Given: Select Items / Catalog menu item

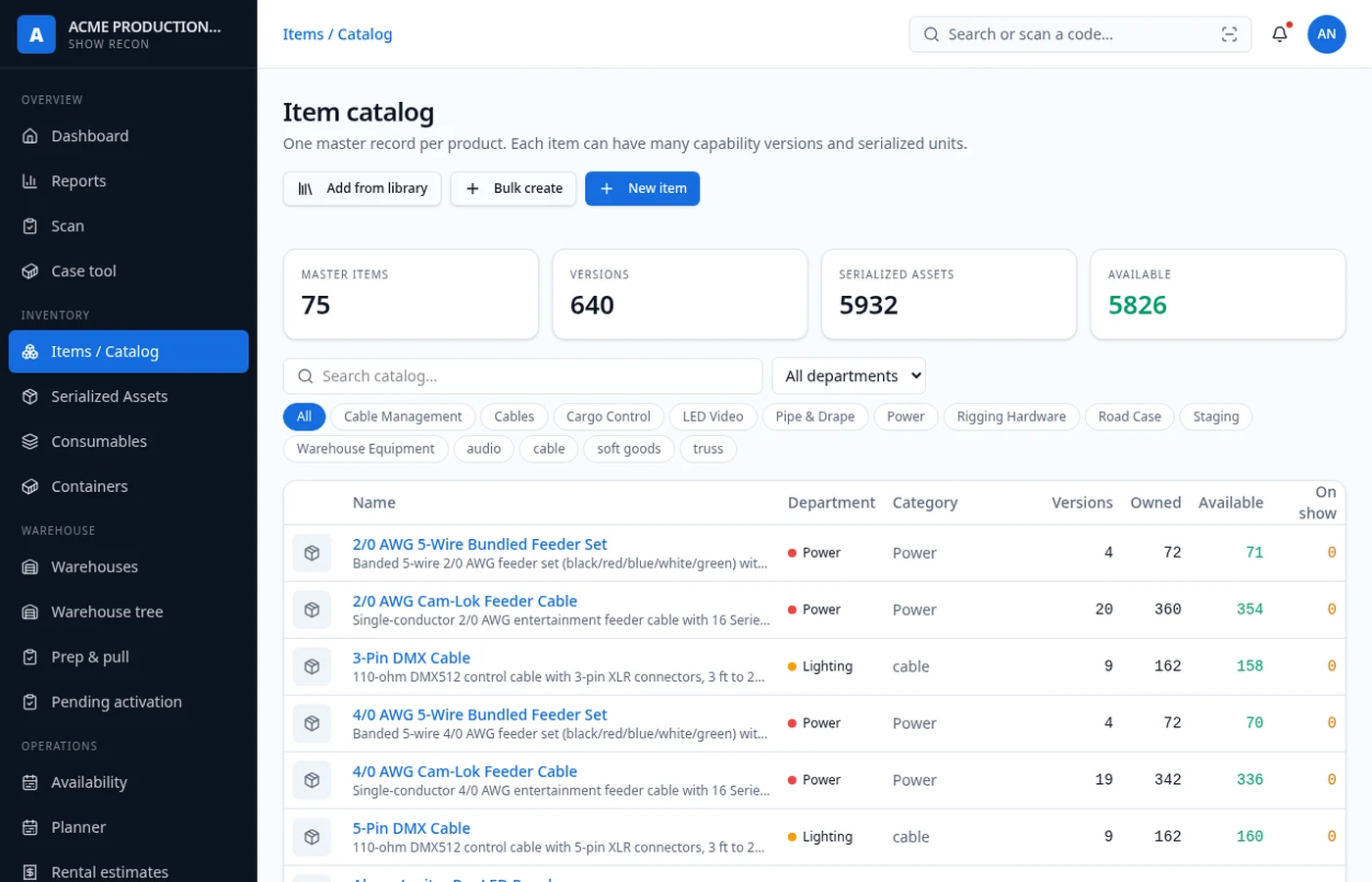Looking at the screenshot, I should [128, 352].
